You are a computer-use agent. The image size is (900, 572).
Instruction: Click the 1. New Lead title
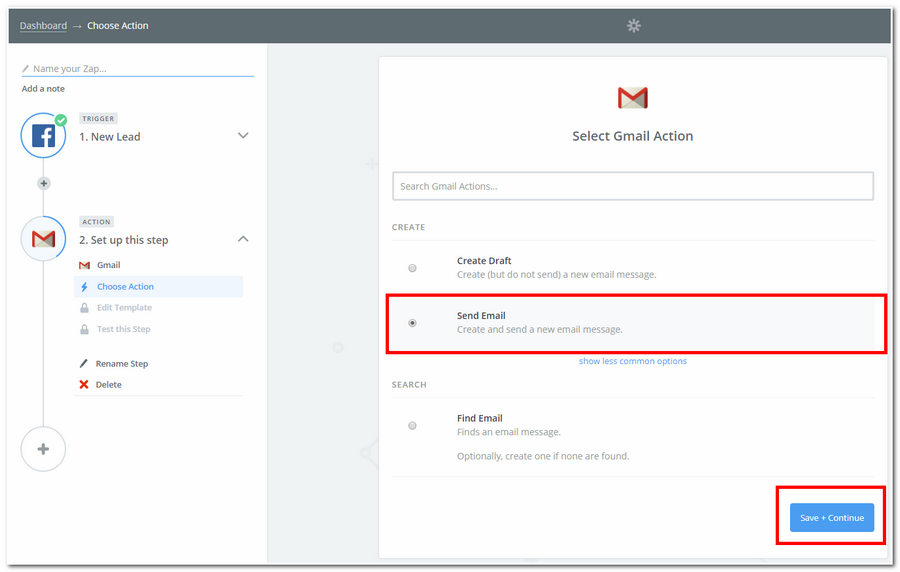110,137
